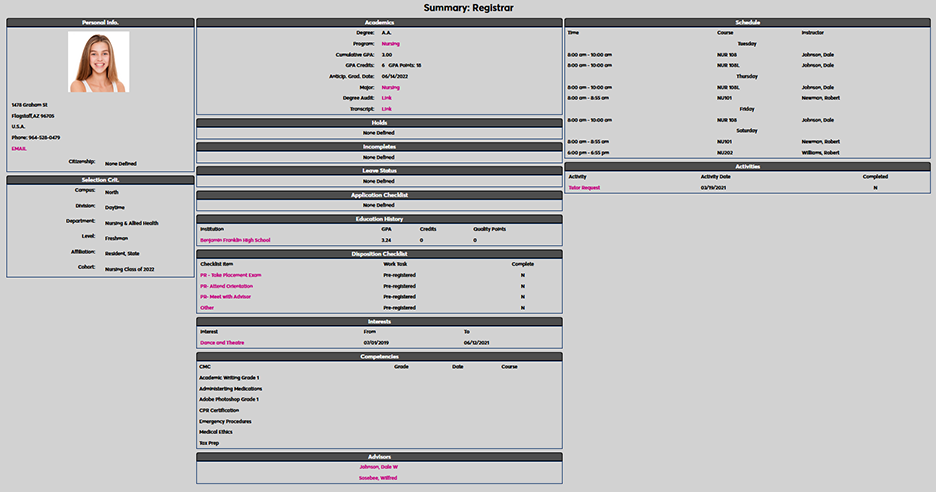
Task: Click the Campus value 'North'
Action: (112, 192)
